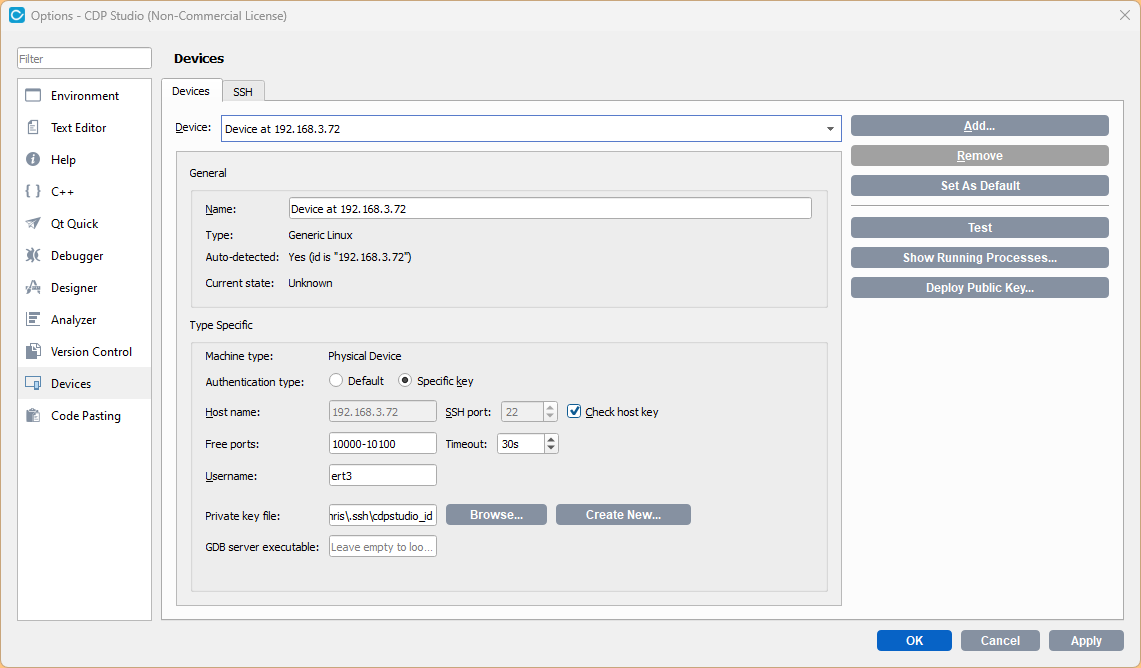Close the Options dialog window
This screenshot has height=668, width=1141.
pos(1124,15)
